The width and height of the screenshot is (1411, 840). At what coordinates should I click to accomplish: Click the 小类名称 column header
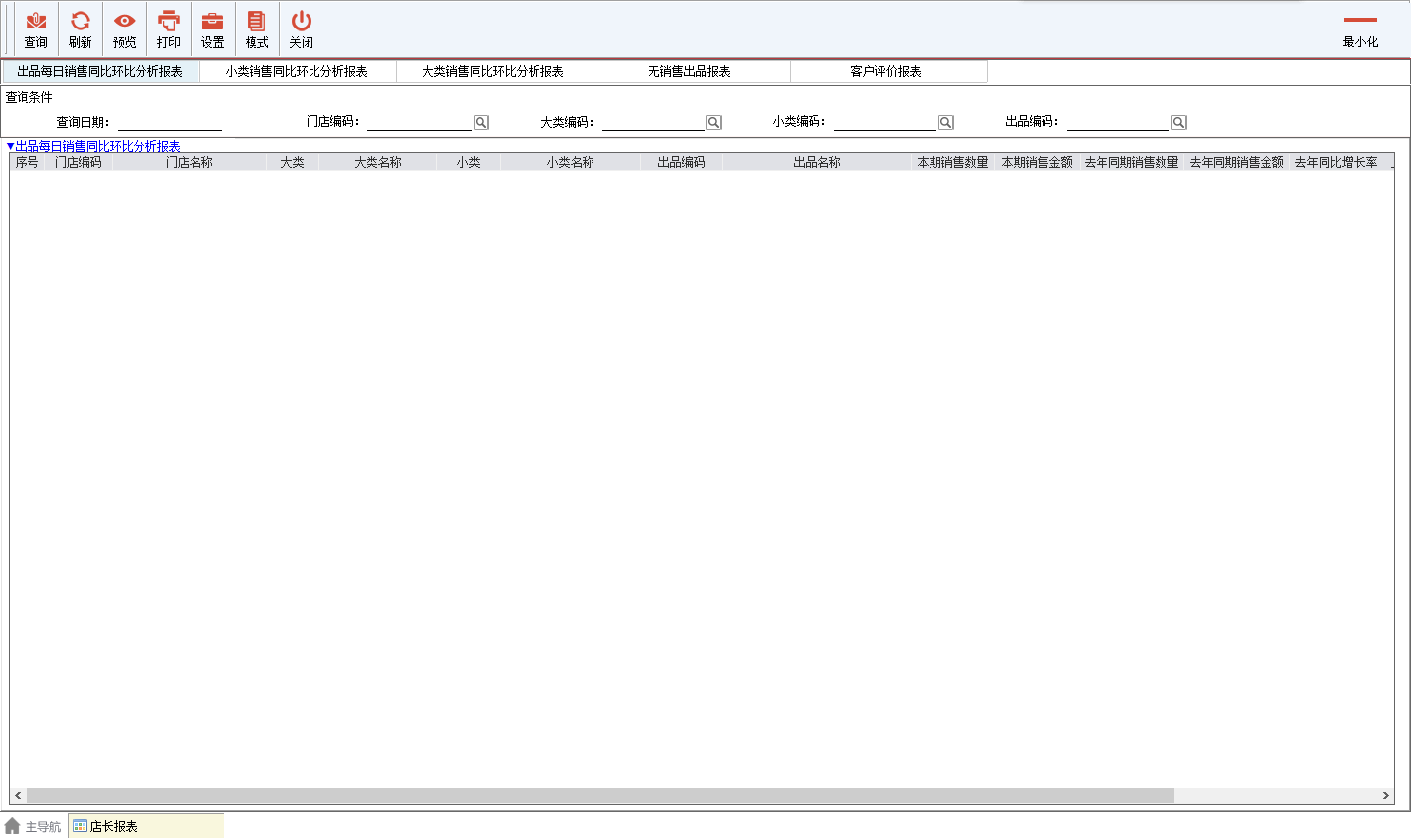tap(571, 162)
